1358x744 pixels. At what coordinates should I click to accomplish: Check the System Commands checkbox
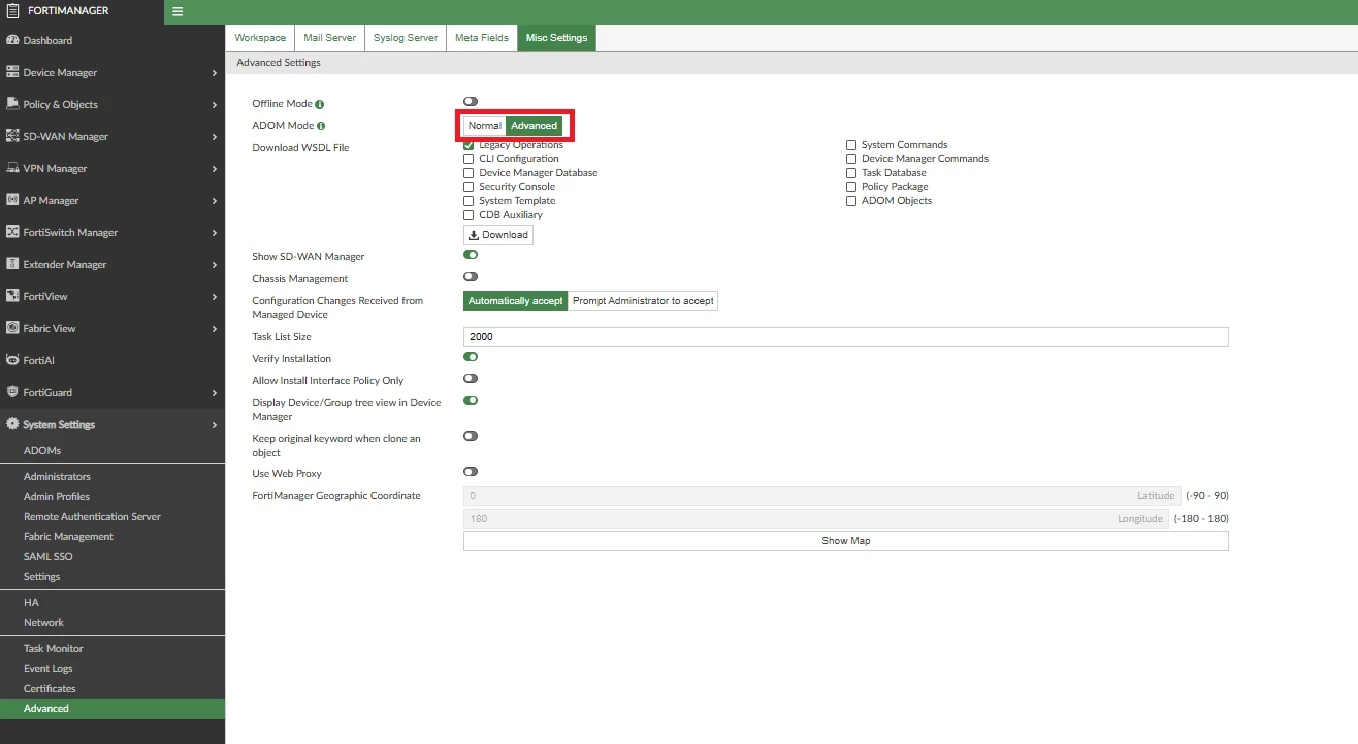point(851,145)
